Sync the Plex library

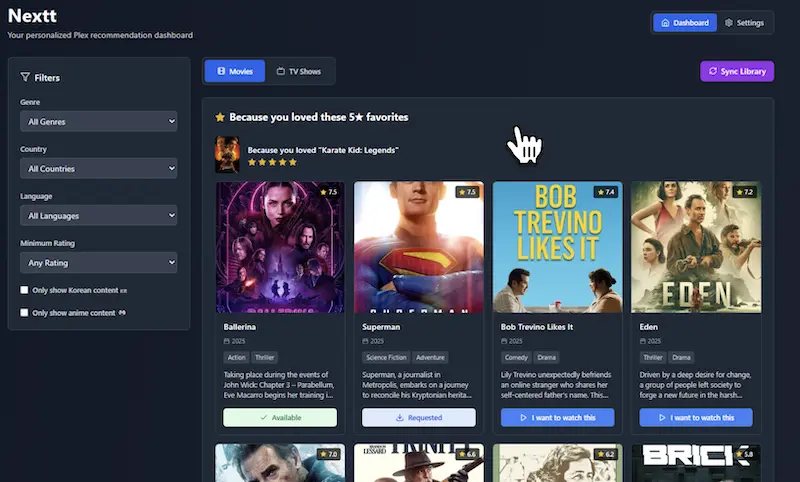[737, 71]
